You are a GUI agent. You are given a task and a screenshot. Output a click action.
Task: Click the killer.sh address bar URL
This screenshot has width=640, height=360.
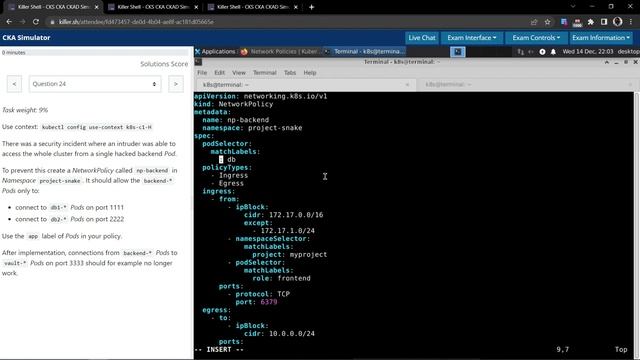(136, 22)
